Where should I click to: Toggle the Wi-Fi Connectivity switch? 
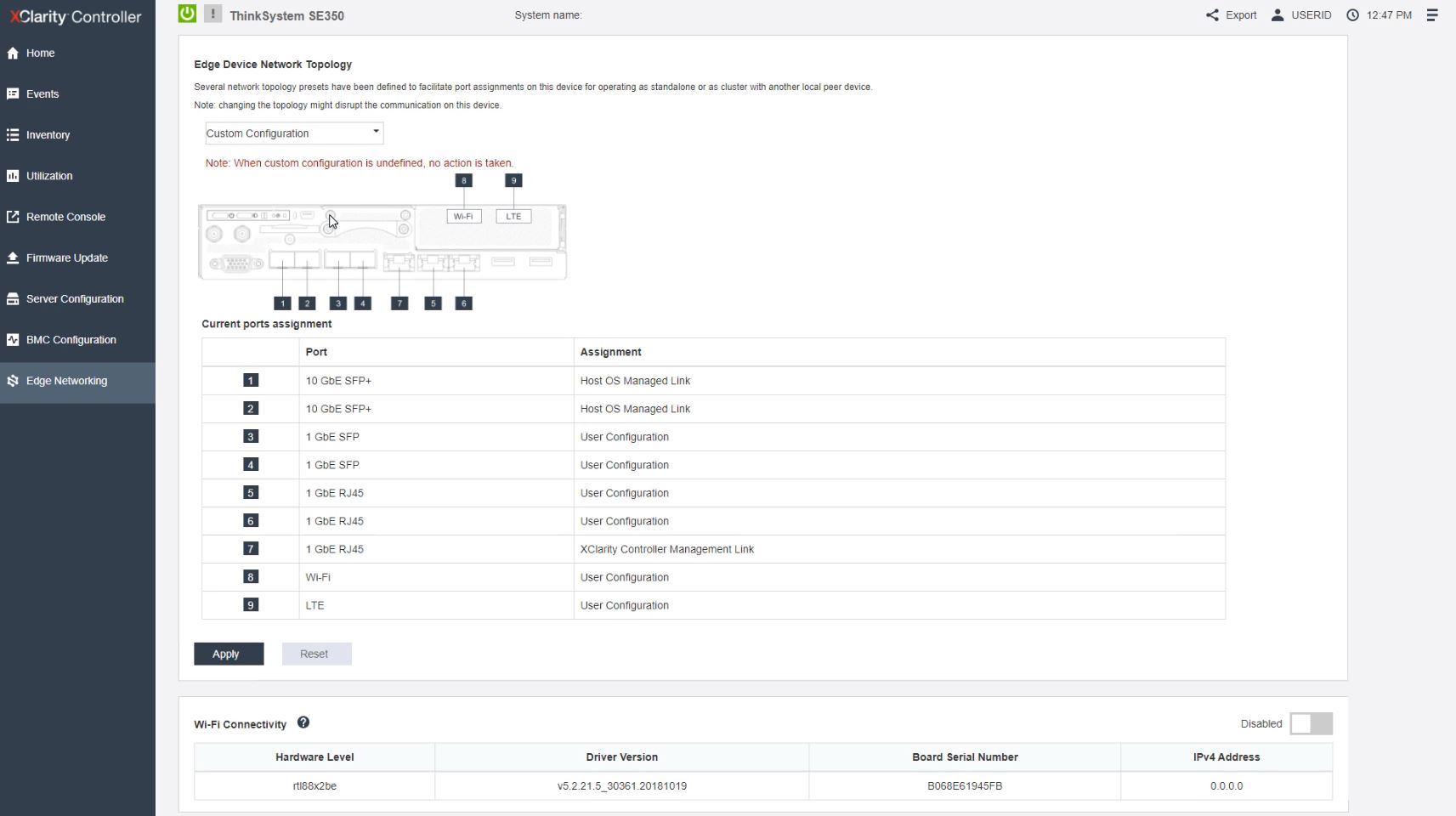coord(1311,723)
